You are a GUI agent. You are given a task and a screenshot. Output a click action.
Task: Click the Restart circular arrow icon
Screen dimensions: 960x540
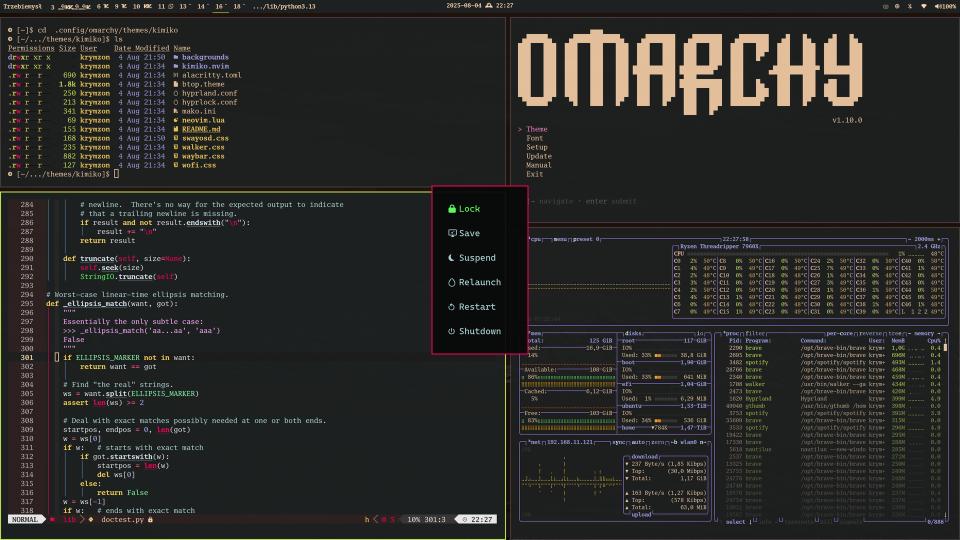(452, 307)
